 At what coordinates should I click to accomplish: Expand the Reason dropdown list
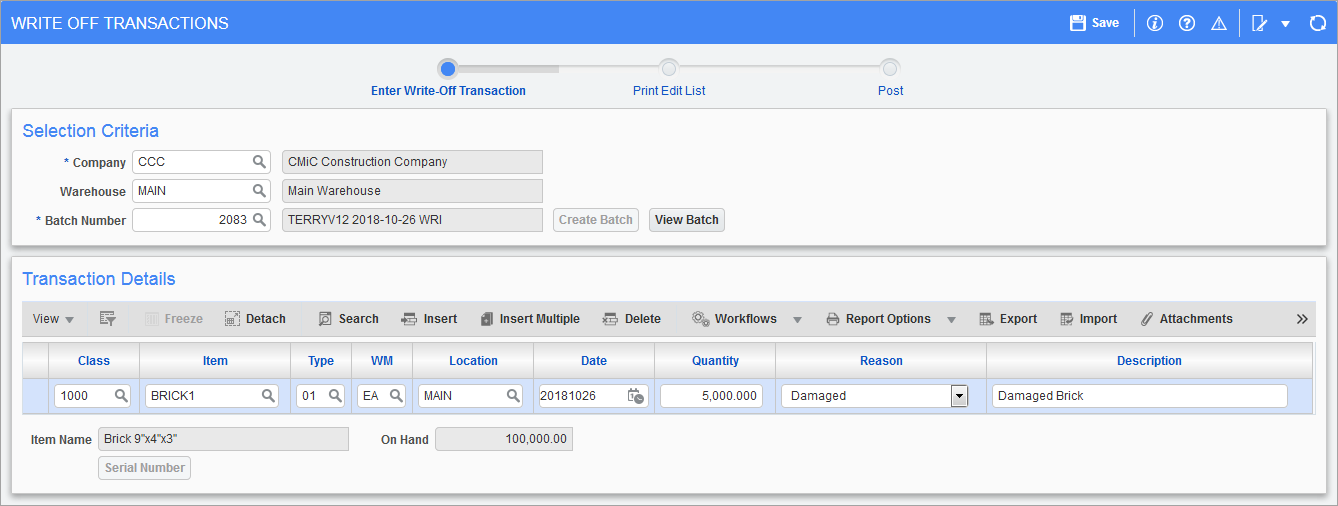[x=959, y=396]
